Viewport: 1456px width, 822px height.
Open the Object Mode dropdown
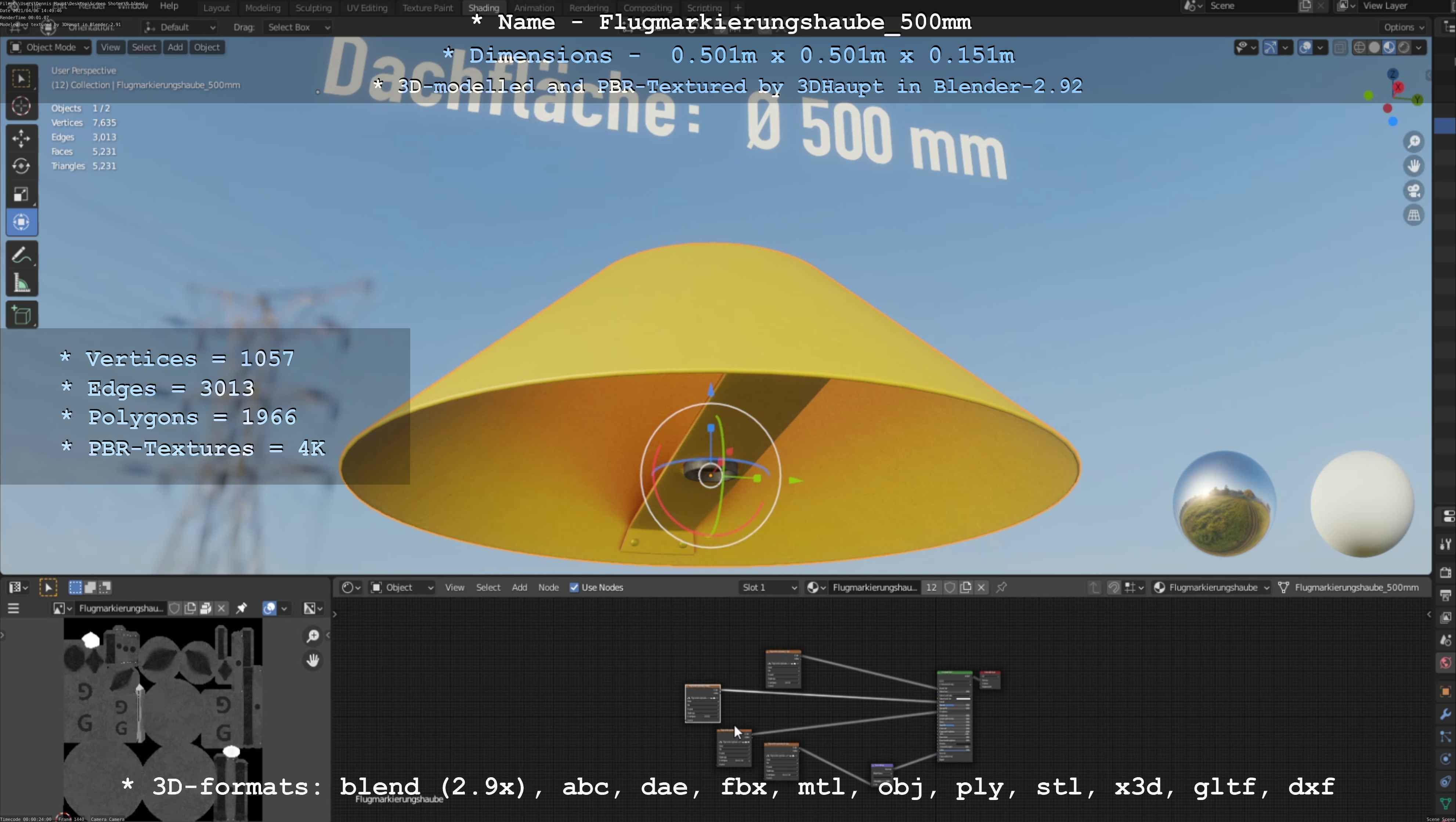(x=50, y=47)
